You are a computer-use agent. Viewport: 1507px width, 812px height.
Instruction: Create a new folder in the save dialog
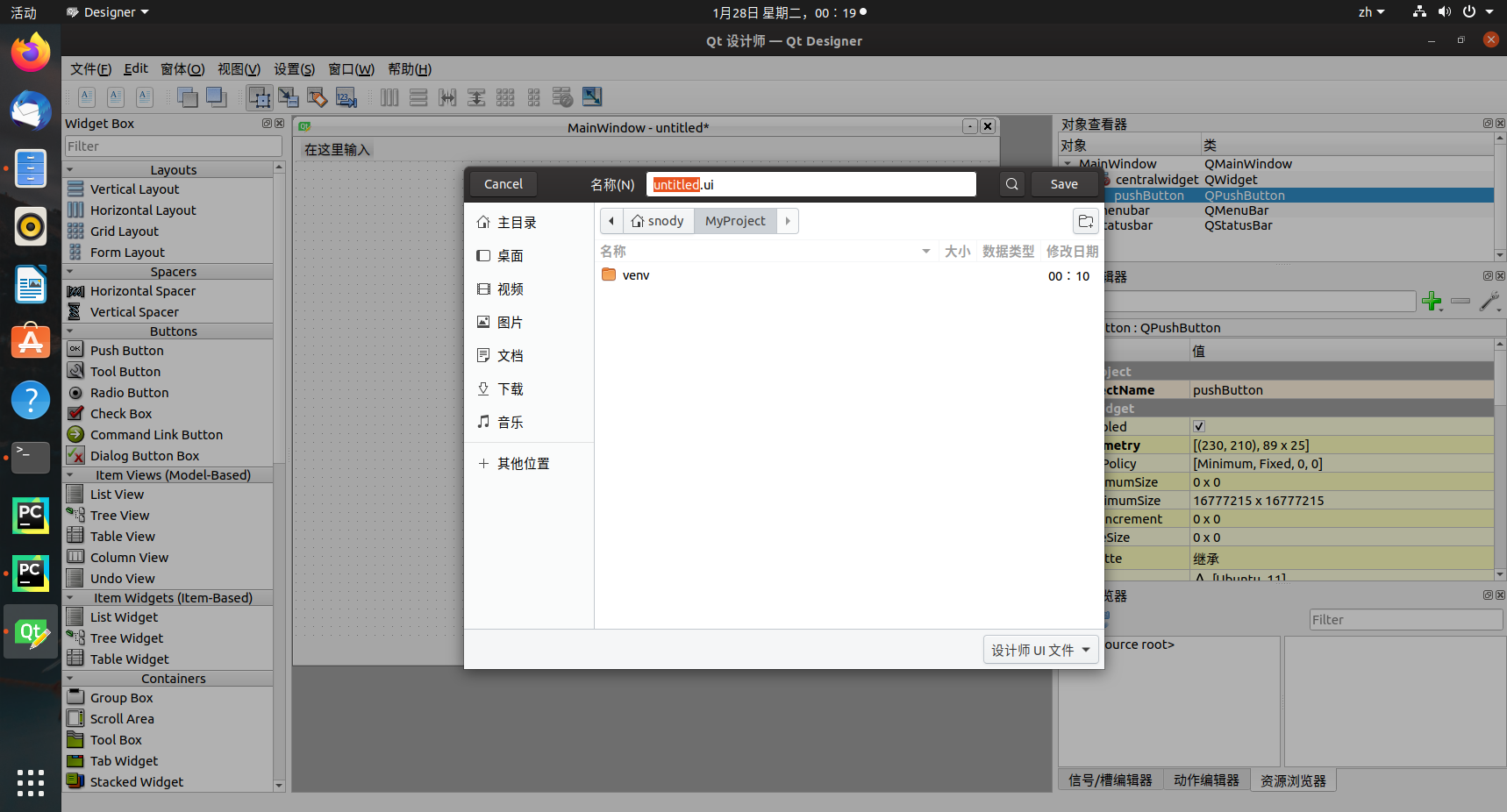tap(1086, 221)
